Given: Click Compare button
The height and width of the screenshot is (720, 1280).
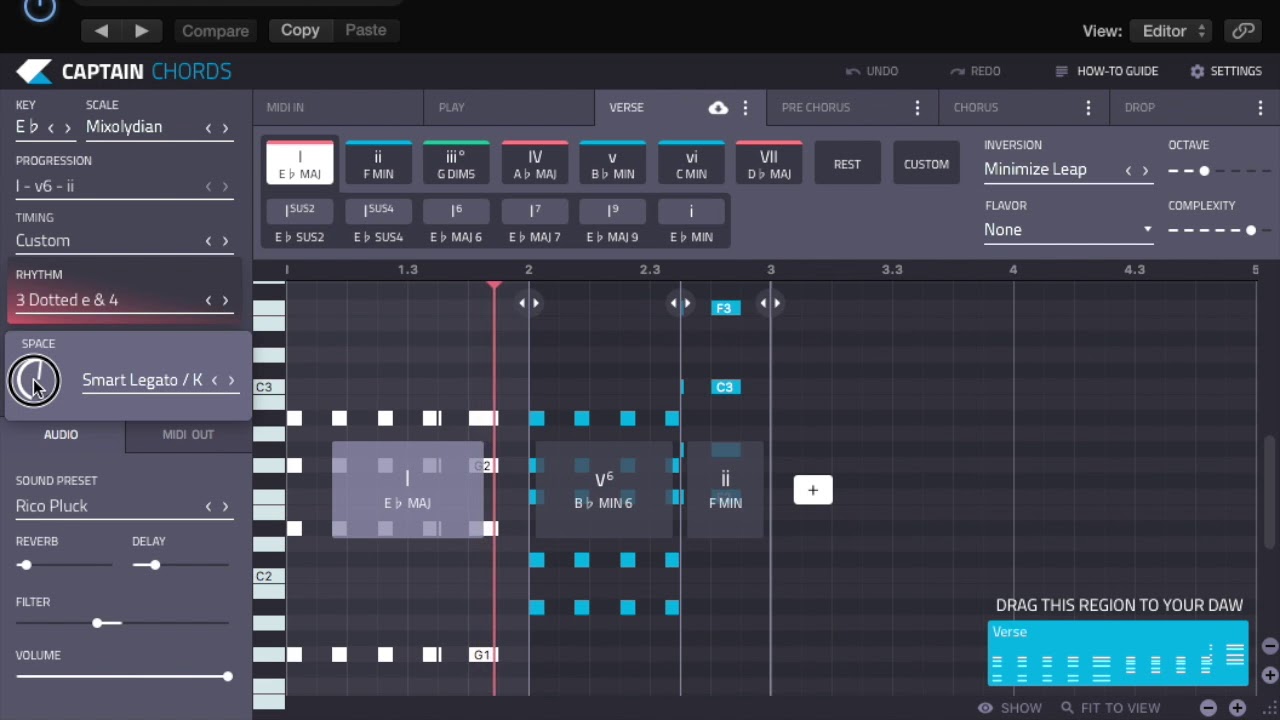Looking at the screenshot, I should [215, 31].
